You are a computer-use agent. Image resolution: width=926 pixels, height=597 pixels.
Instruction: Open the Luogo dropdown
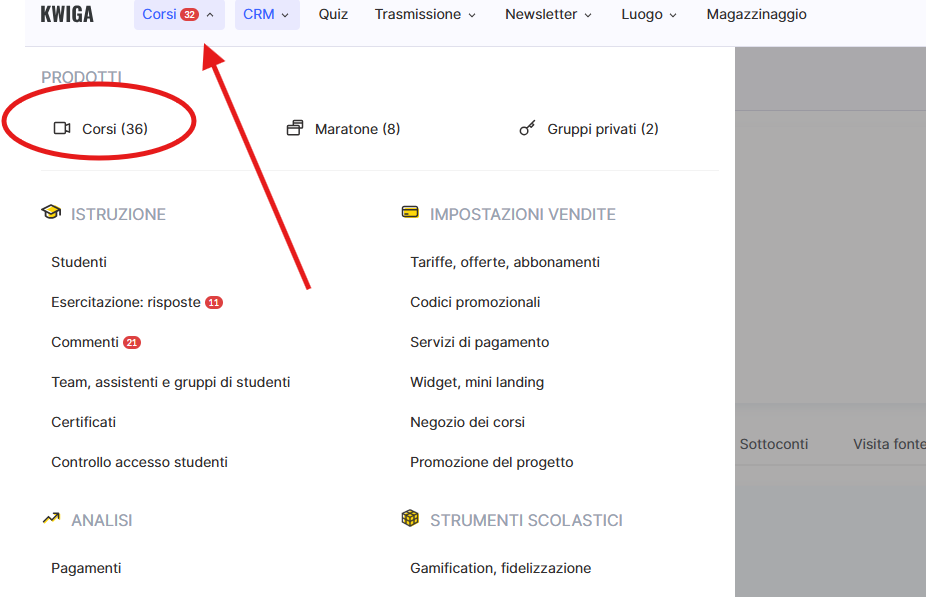pyautogui.click(x=648, y=15)
